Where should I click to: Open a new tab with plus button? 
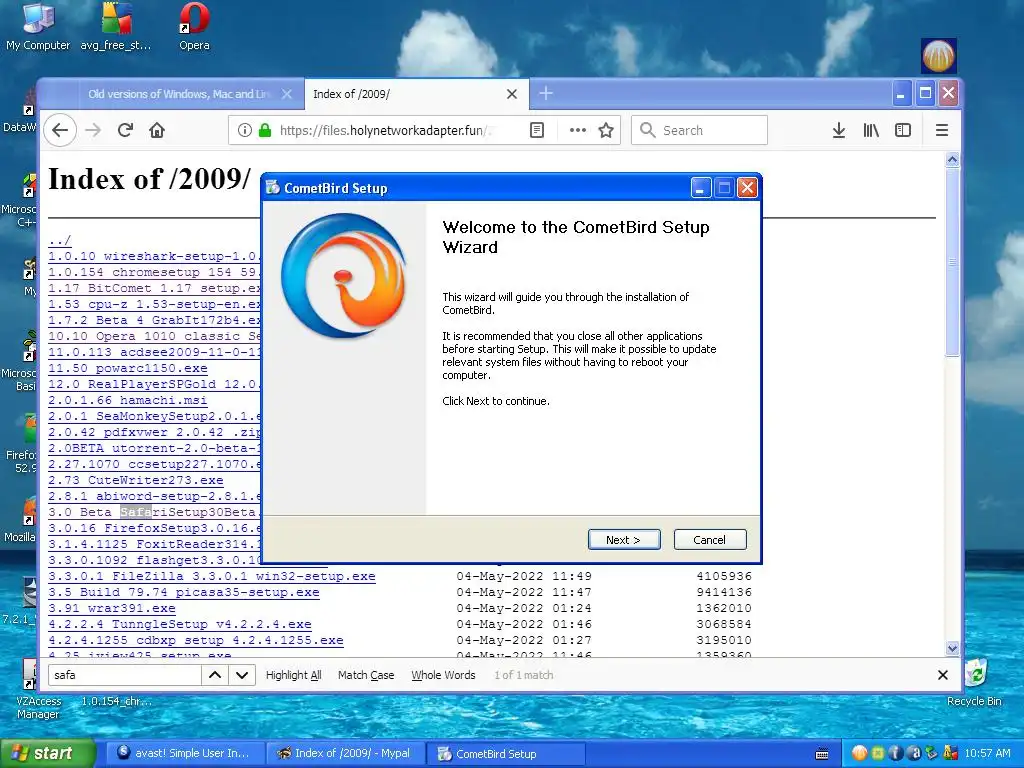click(546, 93)
